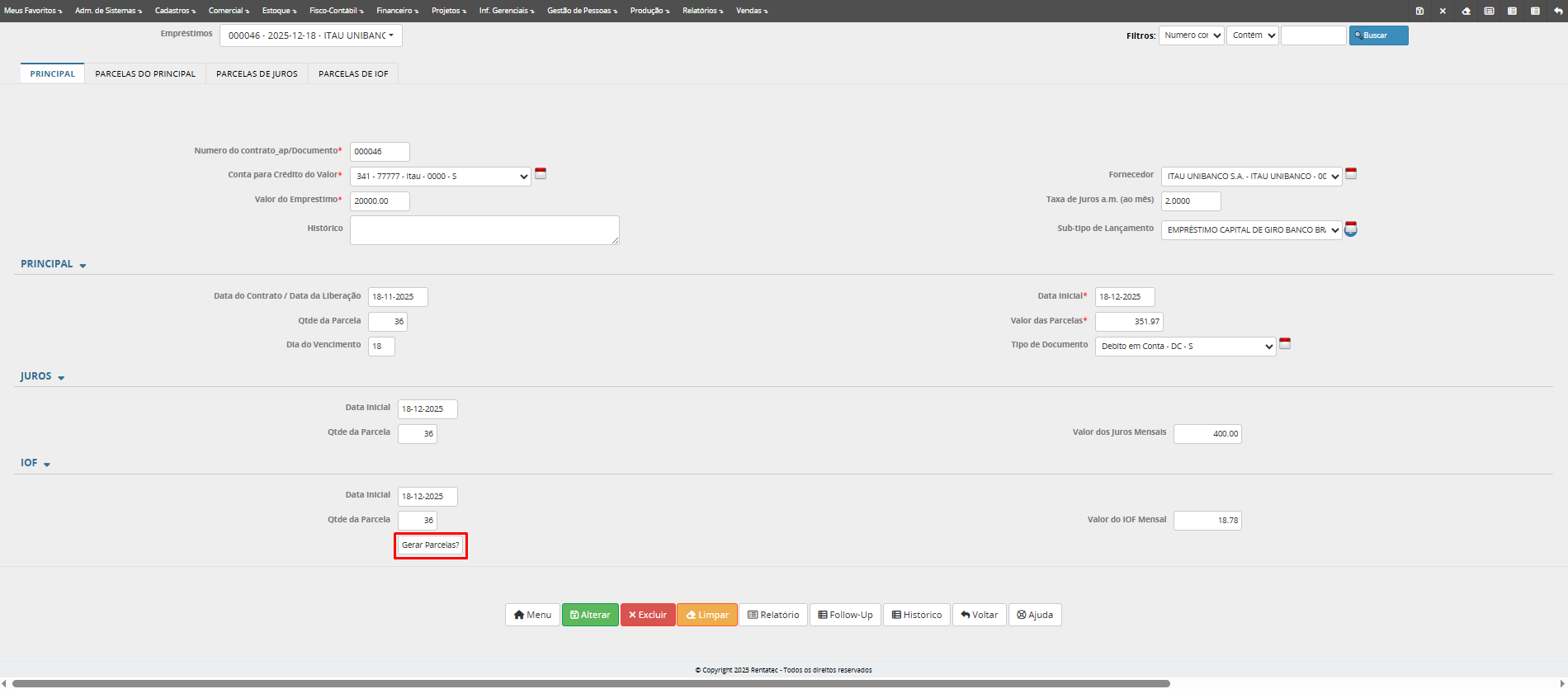The image size is (1568, 689).
Task: Collapse the JUROS section
Action: click(x=43, y=376)
